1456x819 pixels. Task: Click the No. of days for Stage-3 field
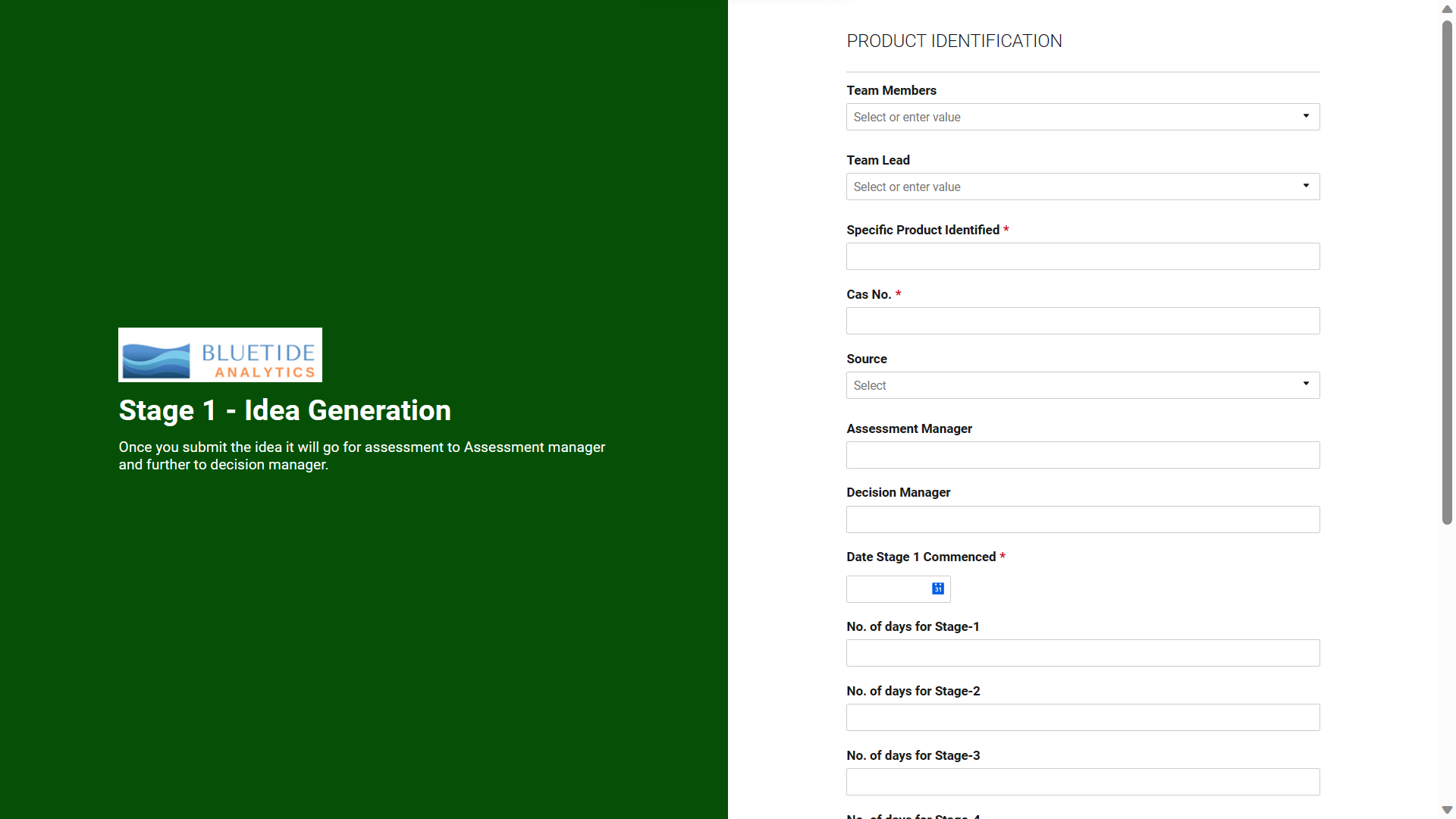click(1082, 782)
